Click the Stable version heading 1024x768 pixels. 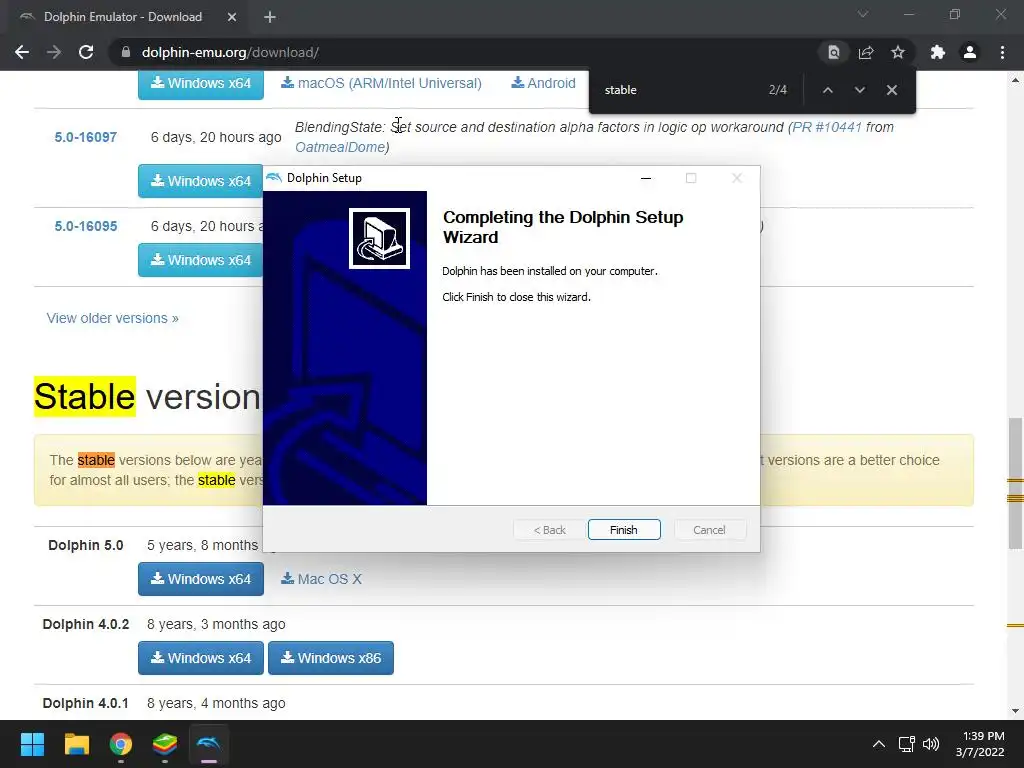pos(148,396)
